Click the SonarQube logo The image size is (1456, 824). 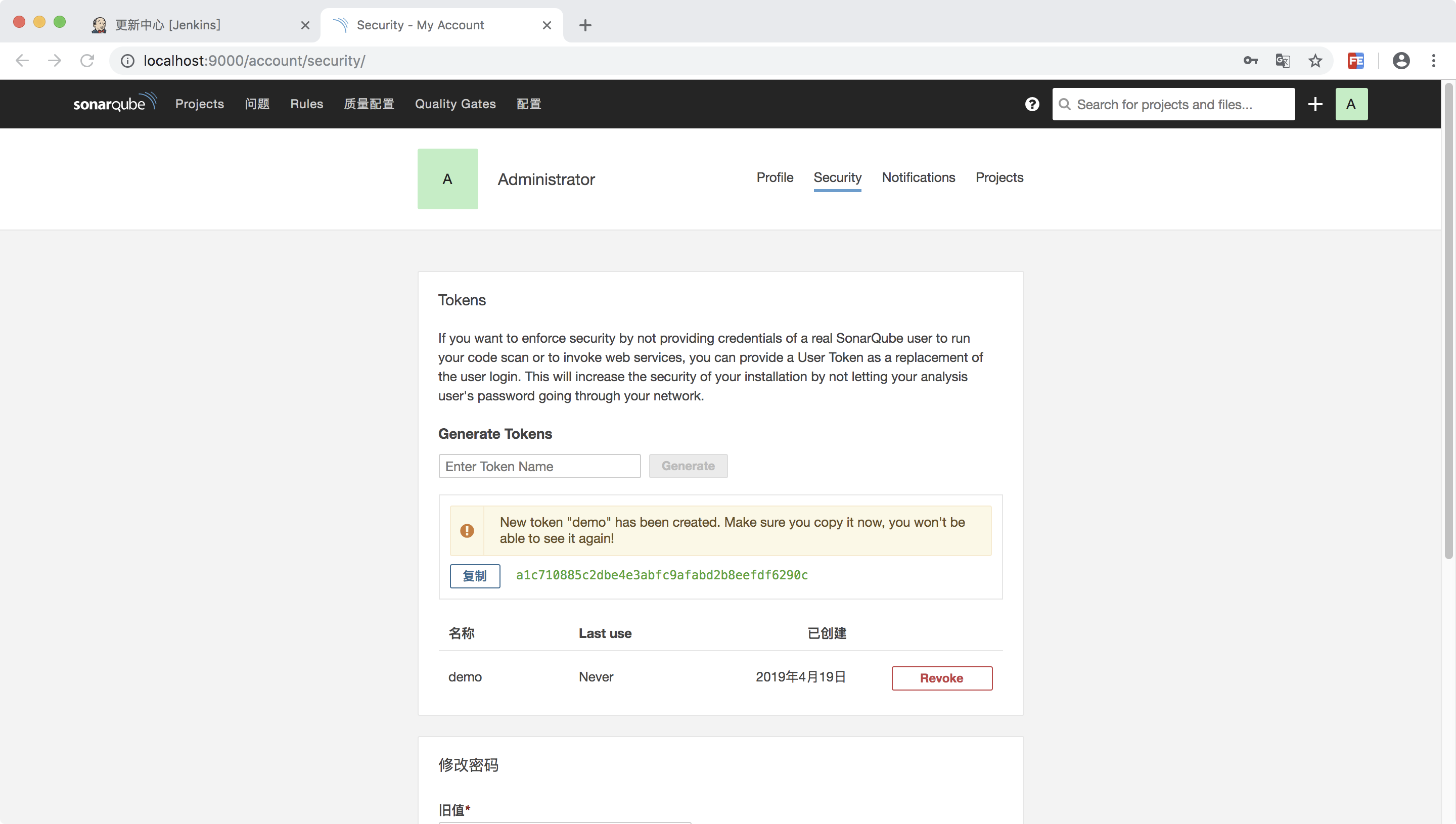pos(114,104)
